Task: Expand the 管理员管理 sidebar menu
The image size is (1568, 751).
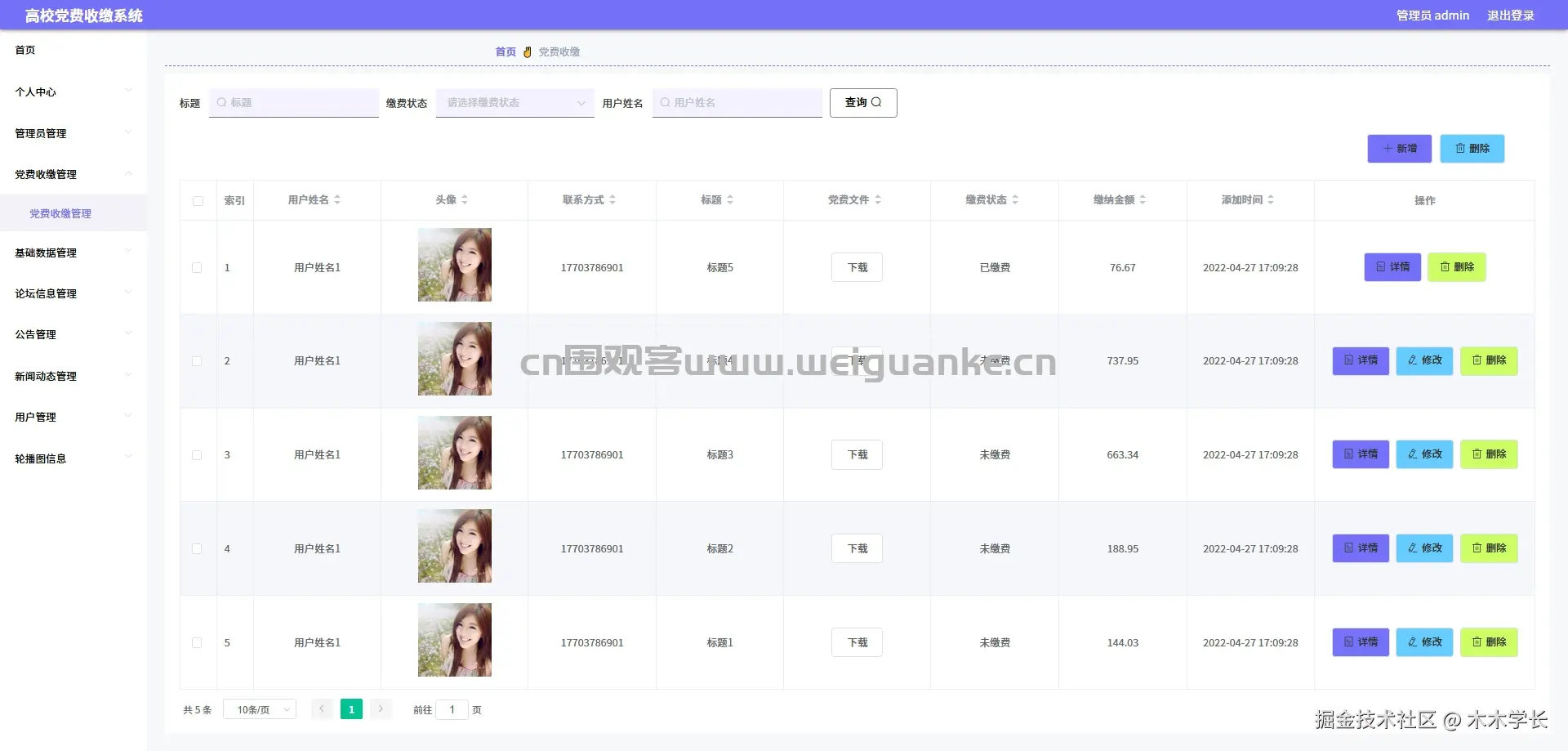Action: (x=73, y=133)
